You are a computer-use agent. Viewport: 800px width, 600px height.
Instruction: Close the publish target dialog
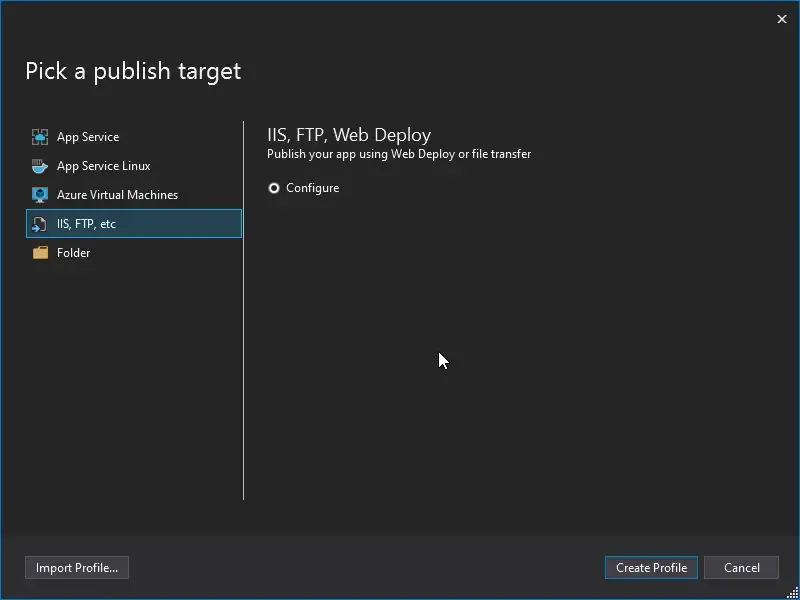[783, 18]
